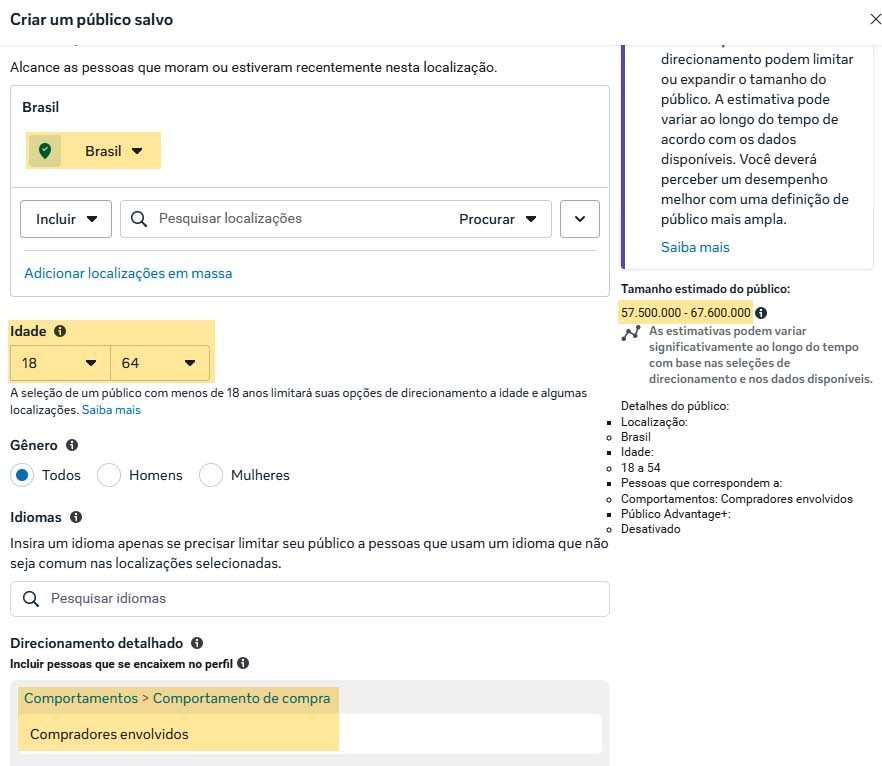The image size is (882, 766).
Task: Open the Procurar dropdown
Action: (x=502, y=218)
